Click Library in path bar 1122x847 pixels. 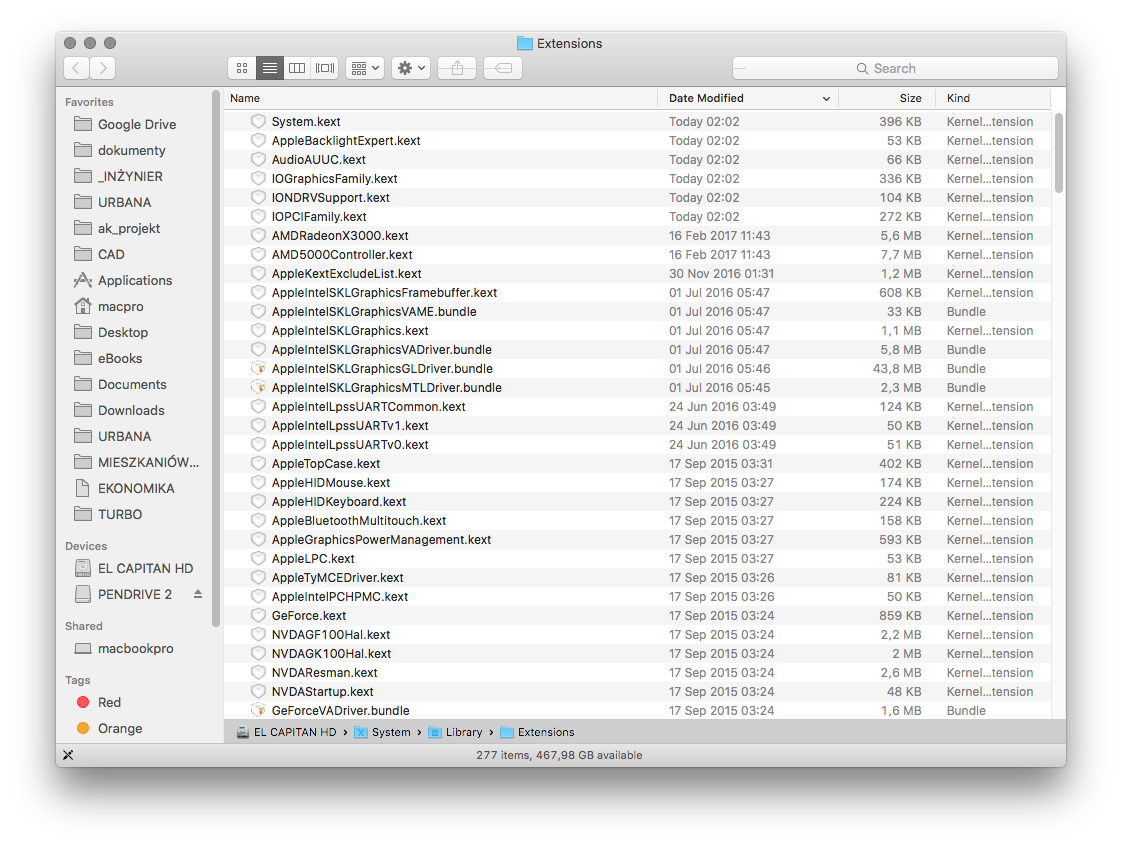[455, 732]
